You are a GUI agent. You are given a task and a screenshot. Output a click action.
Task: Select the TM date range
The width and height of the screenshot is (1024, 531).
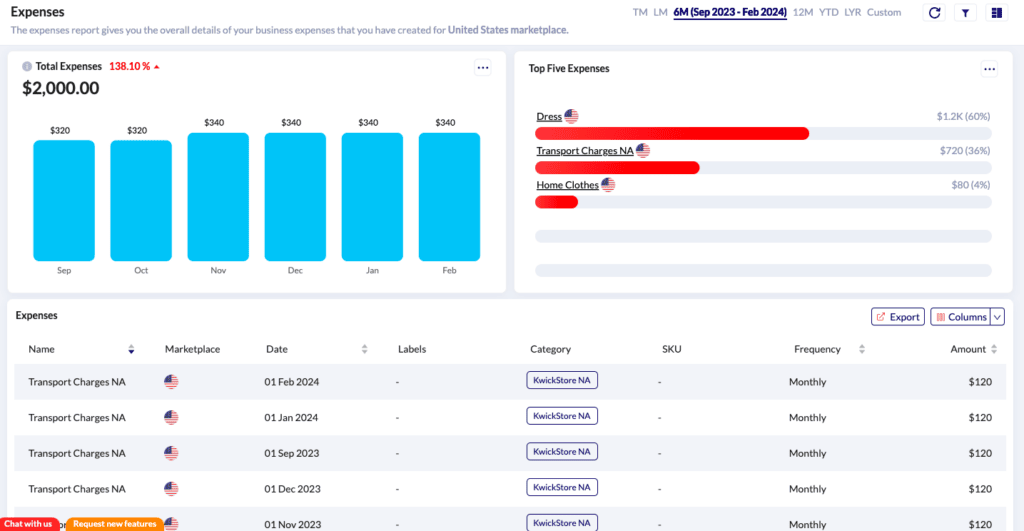(640, 12)
